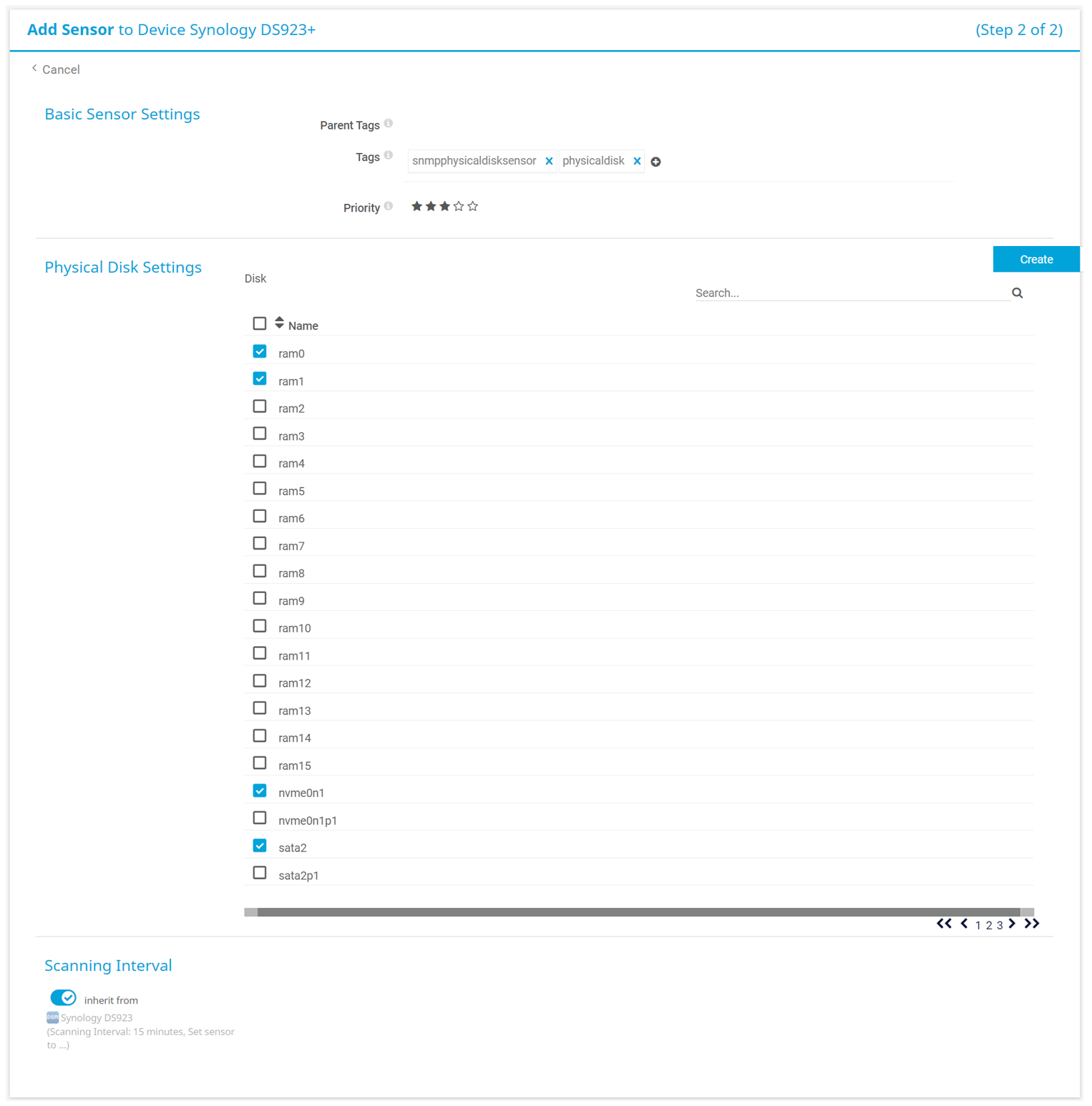This screenshot has height=1106, width=1092.
Task: Click the add tag plus icon
Action: (655, 162)
